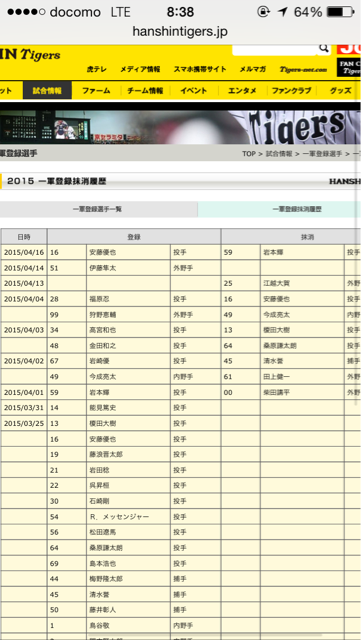Tap player R.メッセンジャー in row 54
This screenshot has height=640, width=361.
[119, 517]
